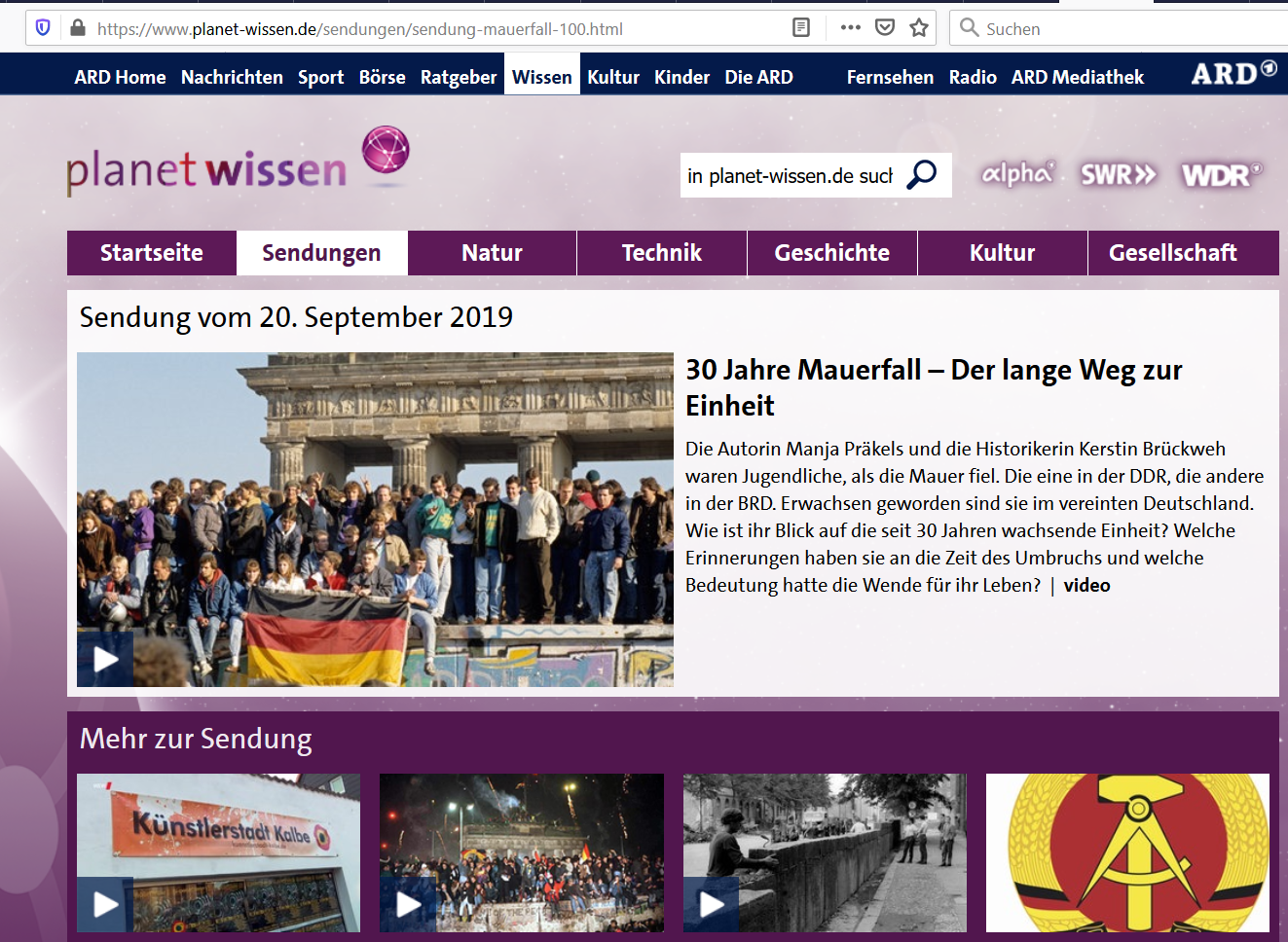Image resolution: width=1288 pixels, height=942 pixels.
Task: Open ARD Mediathek link
Action: [1077, 77]
